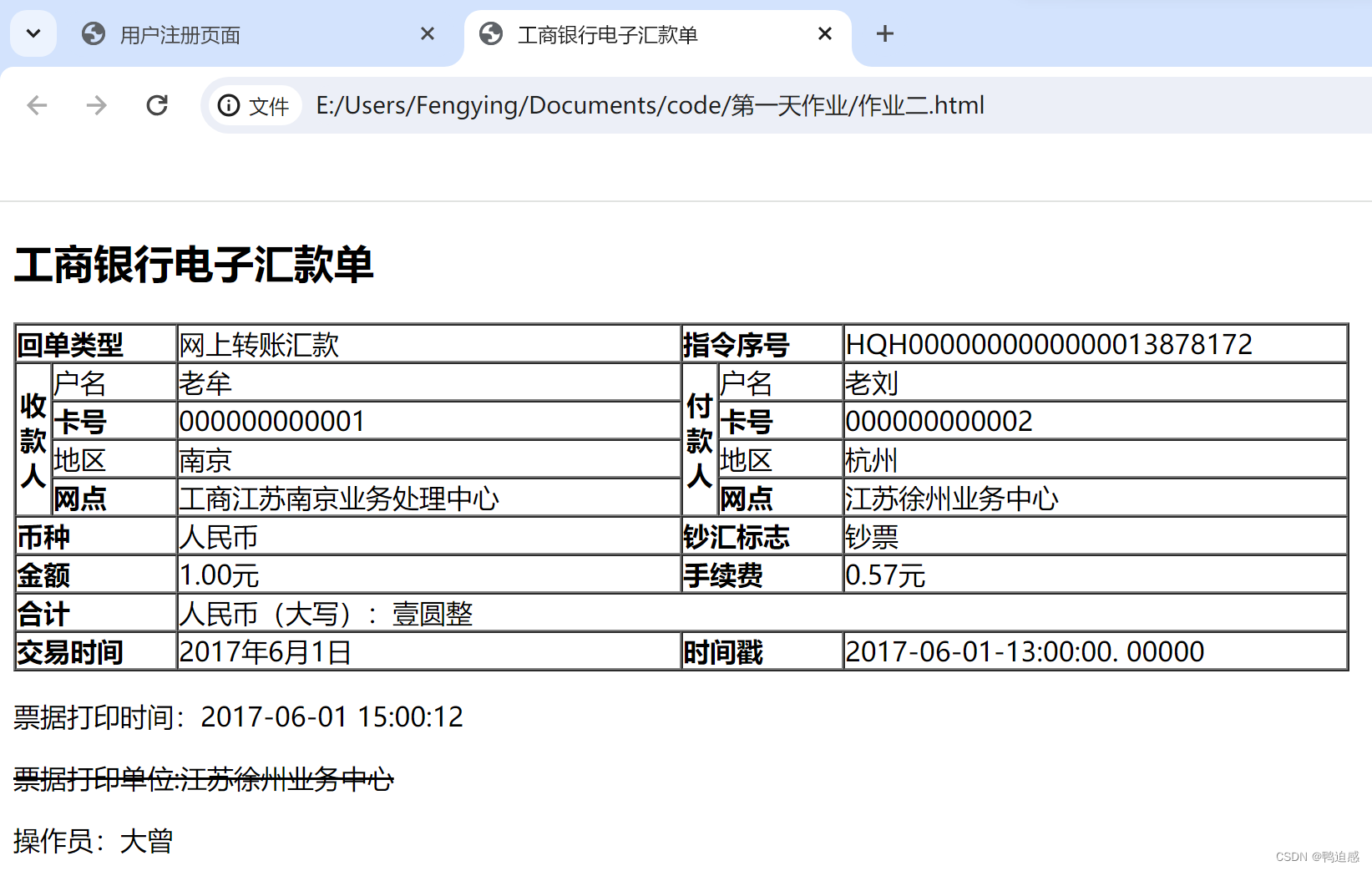Click the globe favicon on 工商银行电子汇款单 tab
This screenshot has width=1372, height=871.
point(491,33)
